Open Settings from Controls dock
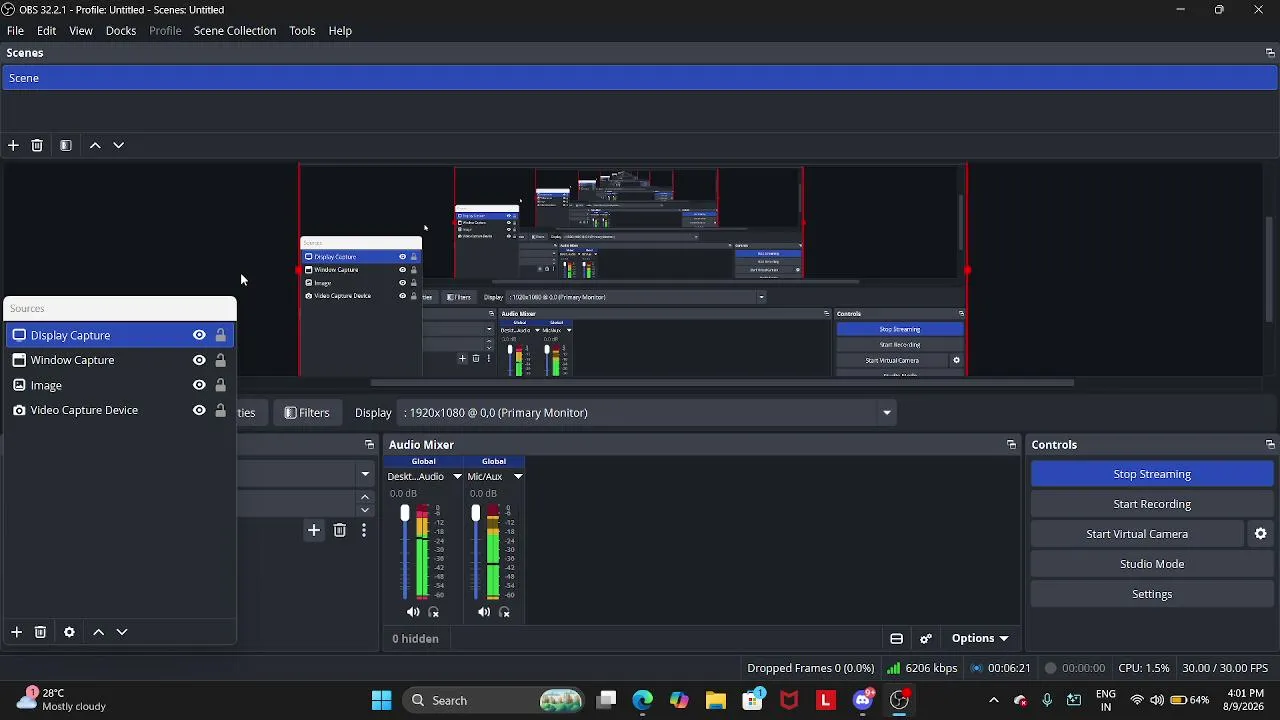The width and height of the screenshot is (1280, 720). pyautogui.click(x=1152, y=594)
